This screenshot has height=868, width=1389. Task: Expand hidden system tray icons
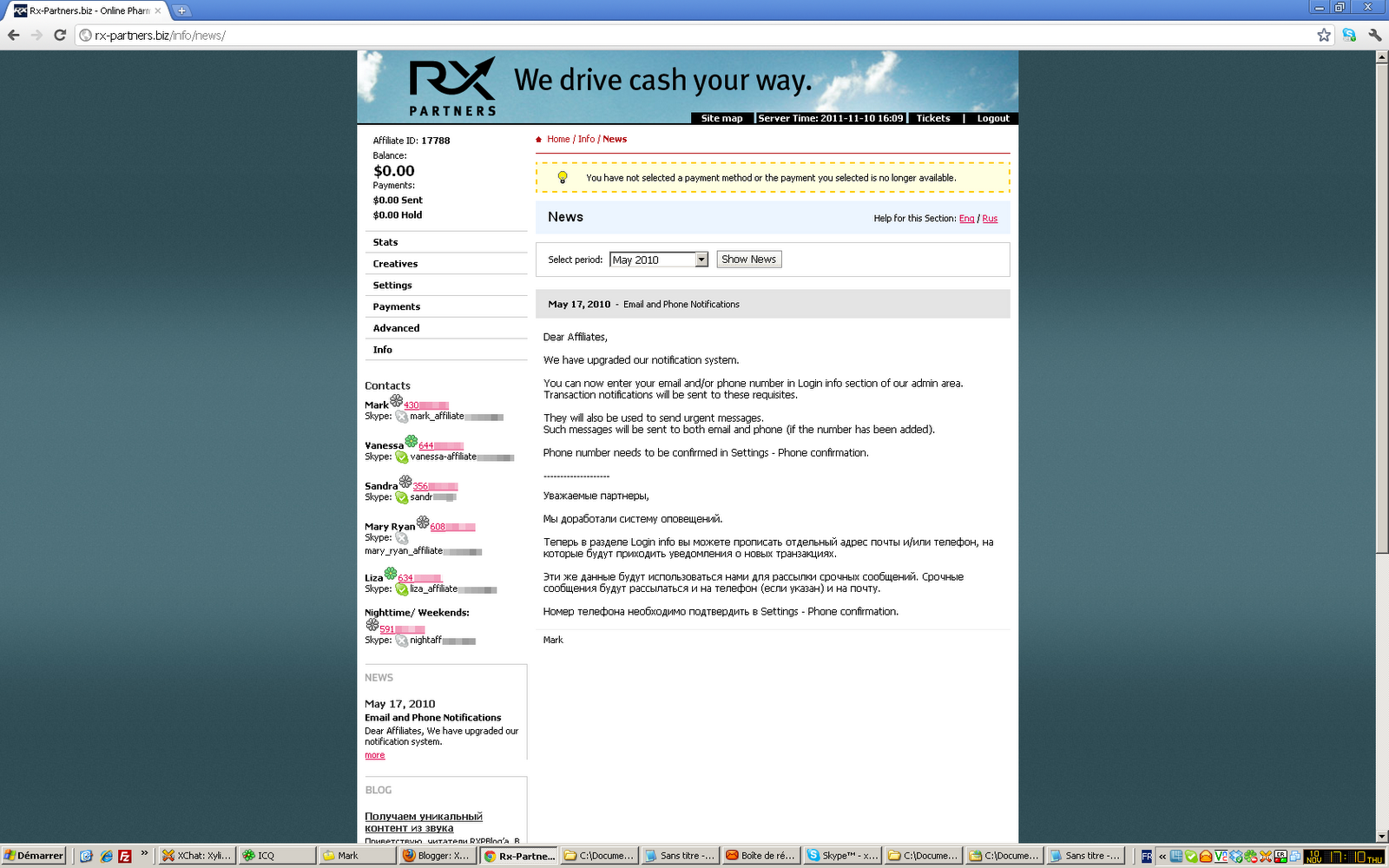click(x=1162, y=856)
